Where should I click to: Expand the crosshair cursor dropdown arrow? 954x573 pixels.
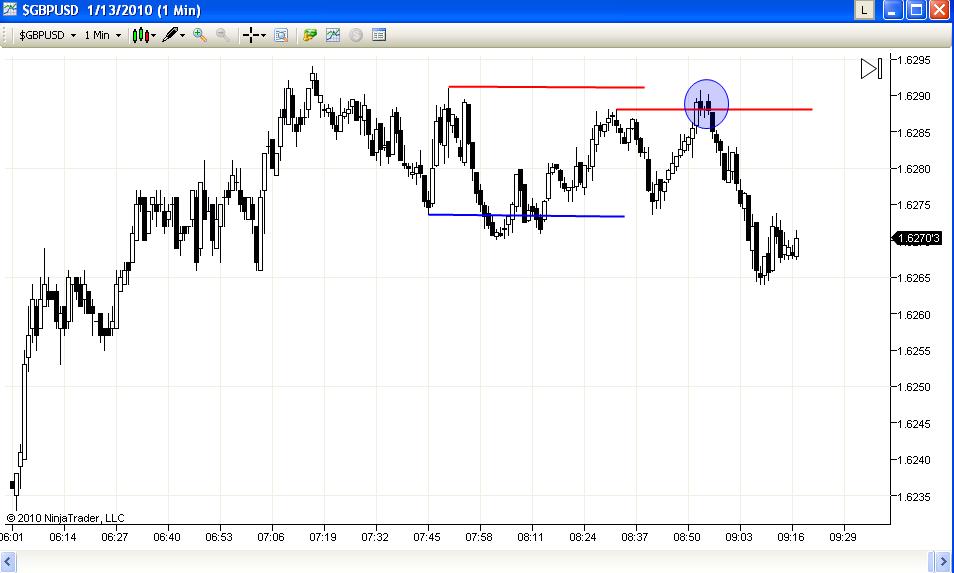(x=263, y=35)
